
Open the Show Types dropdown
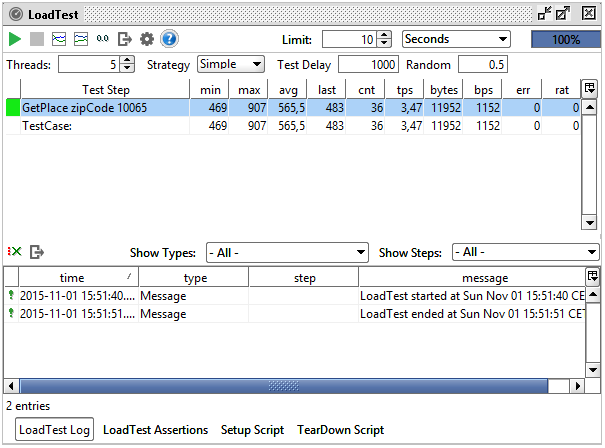tap(287, 252)
